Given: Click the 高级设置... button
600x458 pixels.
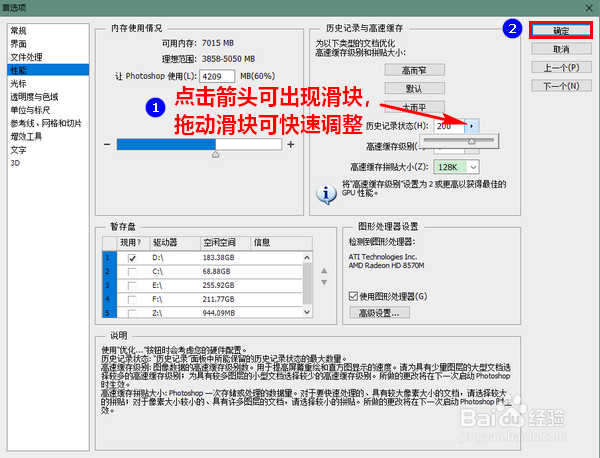Looking at the screenshot, I should click(x=379, y=313).
